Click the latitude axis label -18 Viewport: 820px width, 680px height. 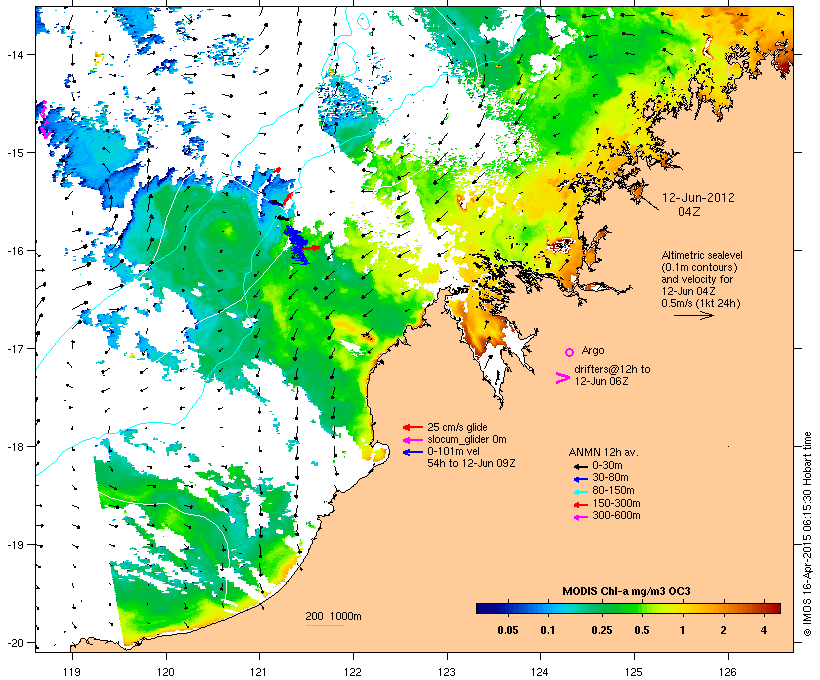pyautogui.click(x=14, y=447)
